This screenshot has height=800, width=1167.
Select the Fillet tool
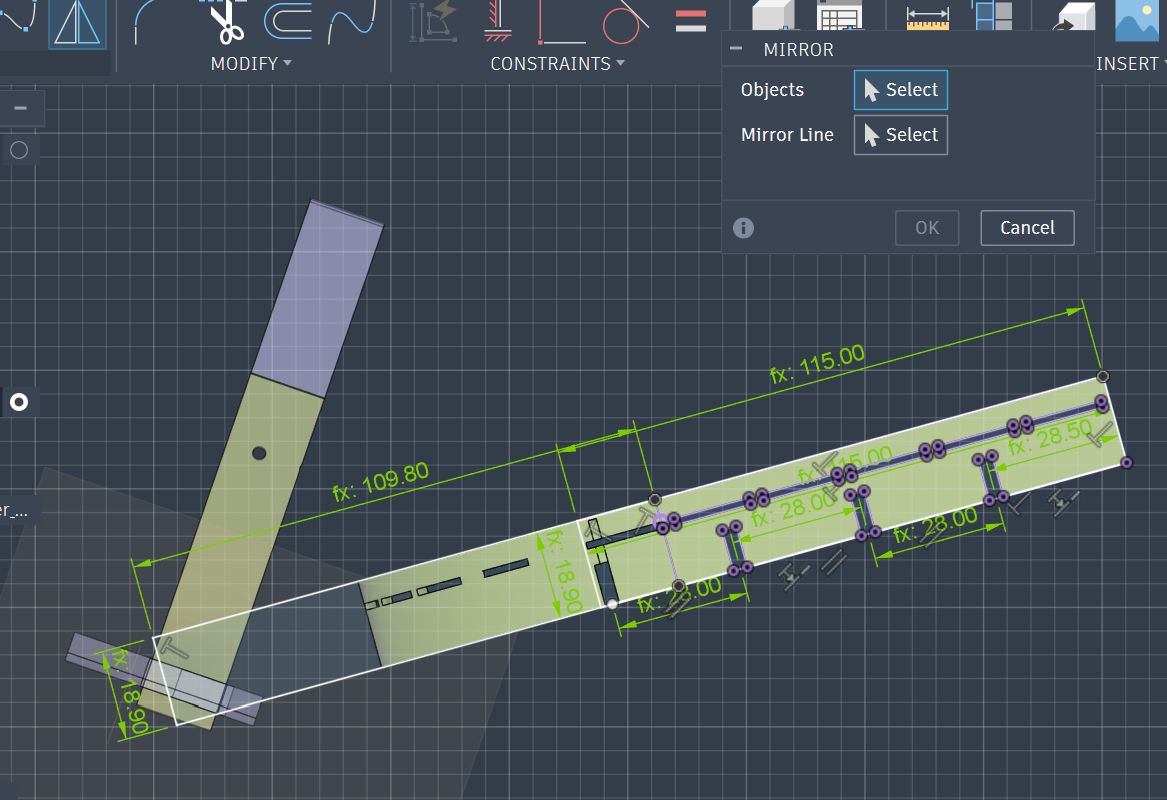(x=151, y=22)
